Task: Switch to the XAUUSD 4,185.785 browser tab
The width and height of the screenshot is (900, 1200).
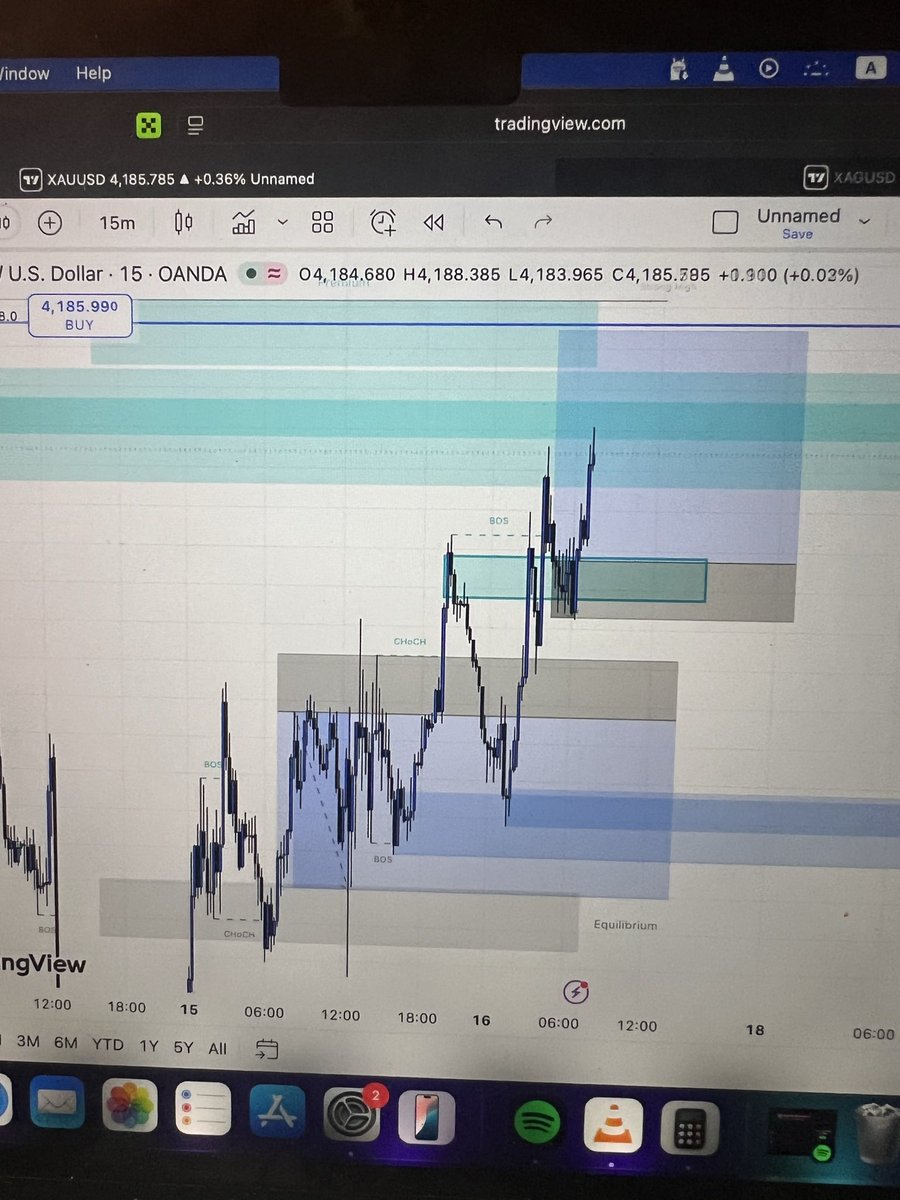Action: pyautogui.click(x=167, y=179)
